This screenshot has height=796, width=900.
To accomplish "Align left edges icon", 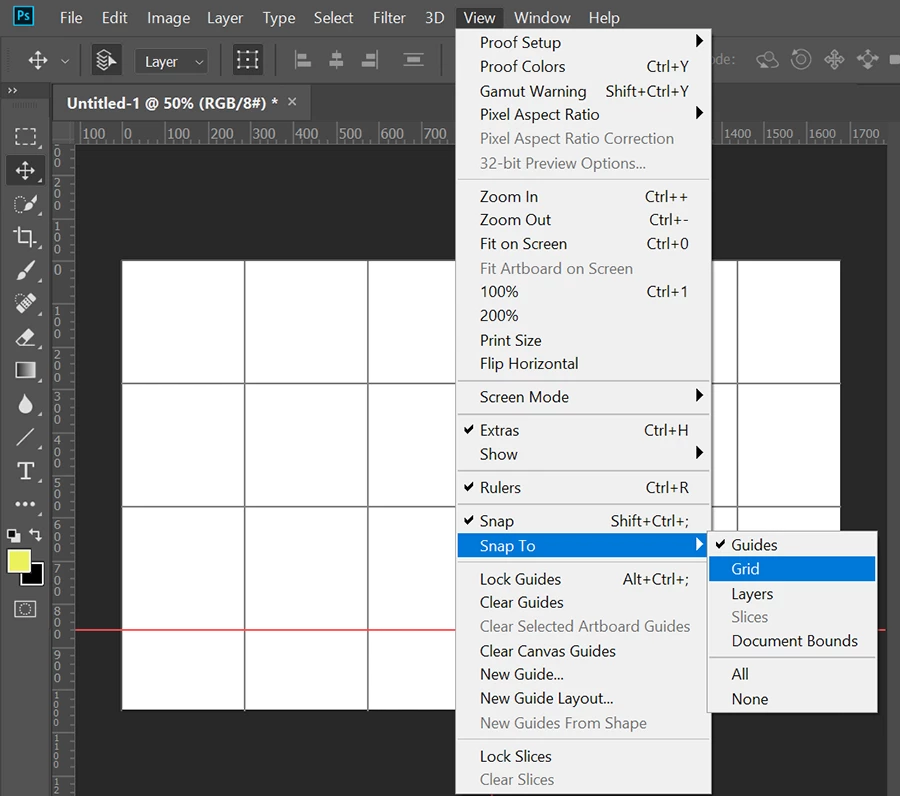I will pyautogui.click(x=302, y=60).
